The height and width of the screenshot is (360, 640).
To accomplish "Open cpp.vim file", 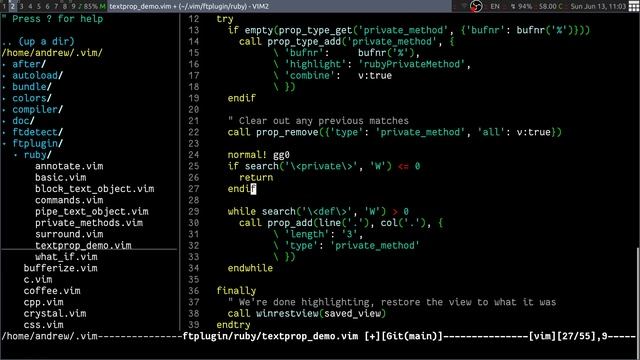I will coord(43,302).
